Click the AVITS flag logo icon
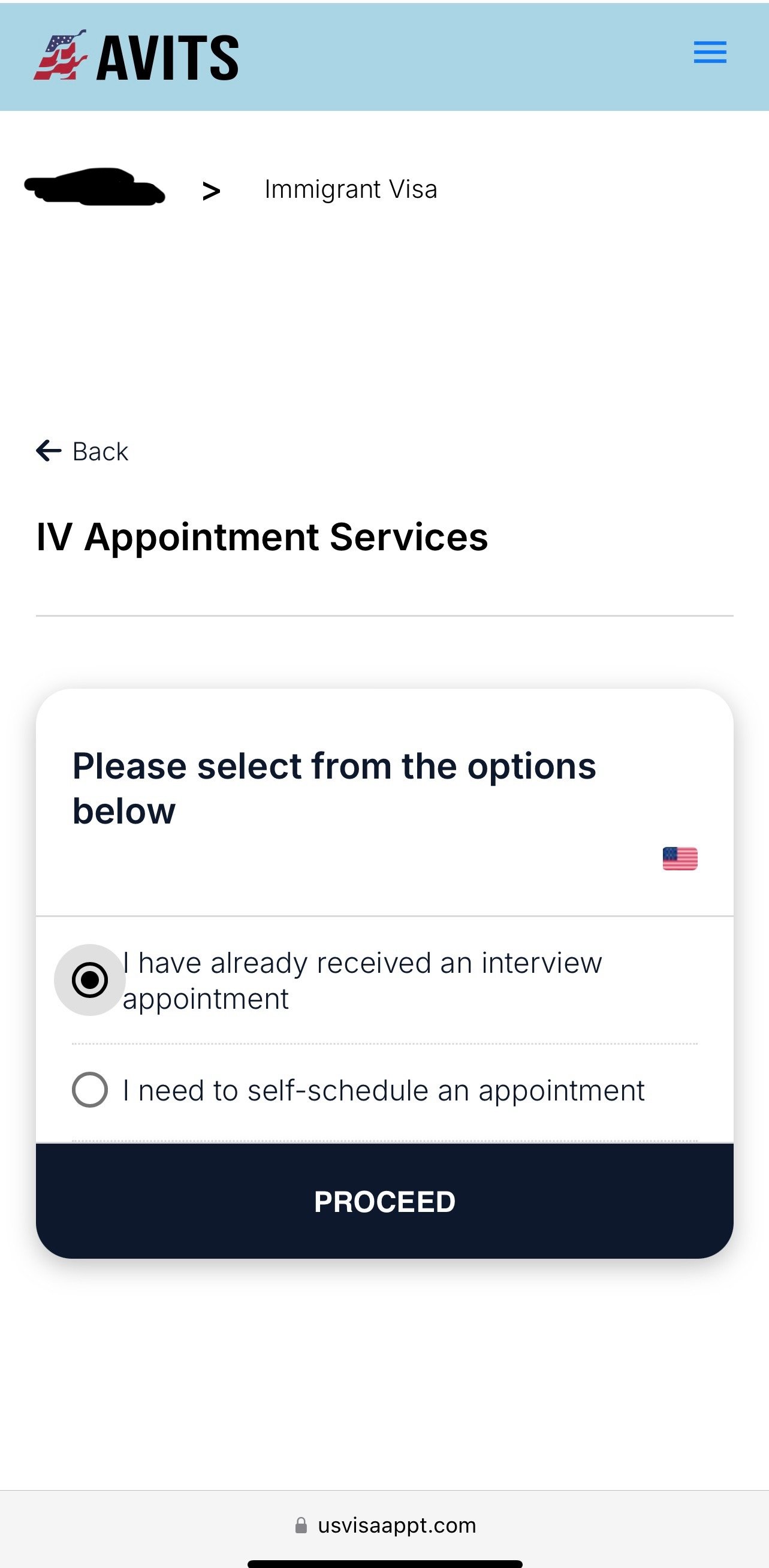Image resolution: width=769 pixels, height=1568 pixels. coord(60,55)
